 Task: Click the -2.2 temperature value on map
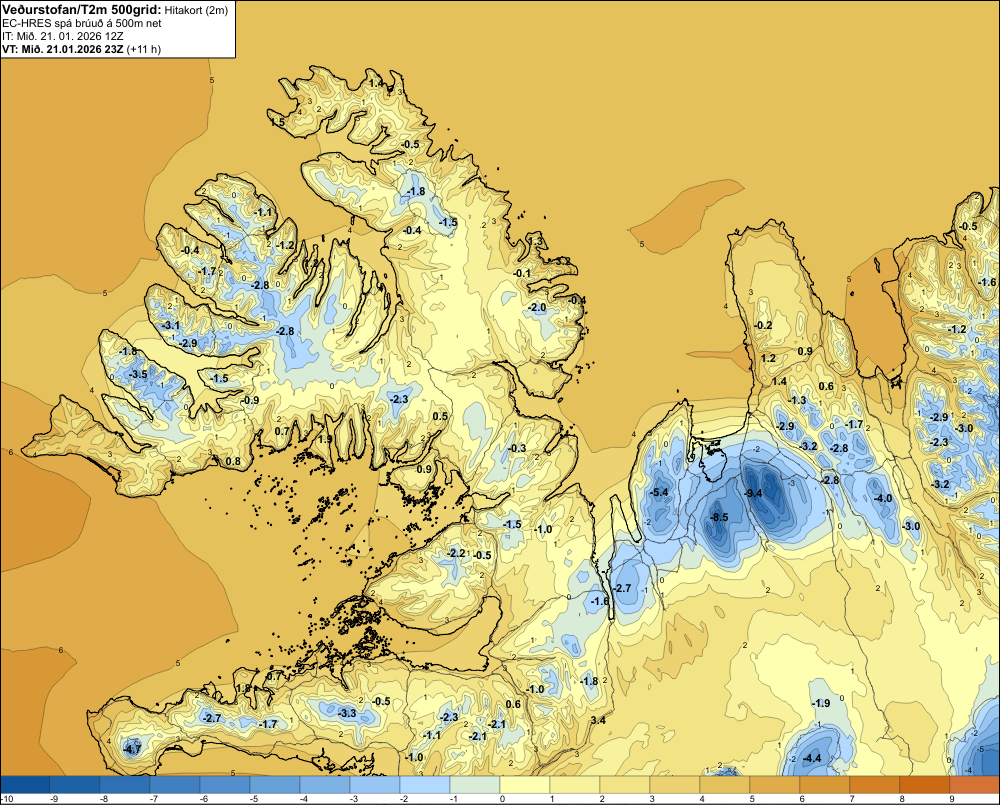point(457,553)
